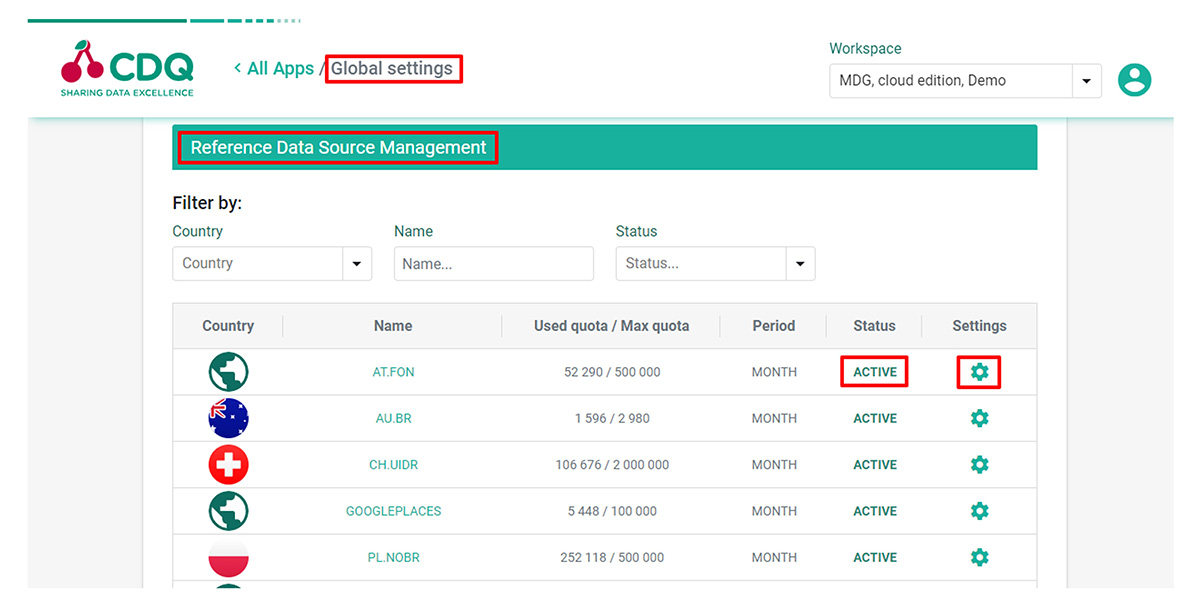This screenshot has width=1200, height=607.
Task: Open the CH.UIDR data source
Action: coord(393,464)
